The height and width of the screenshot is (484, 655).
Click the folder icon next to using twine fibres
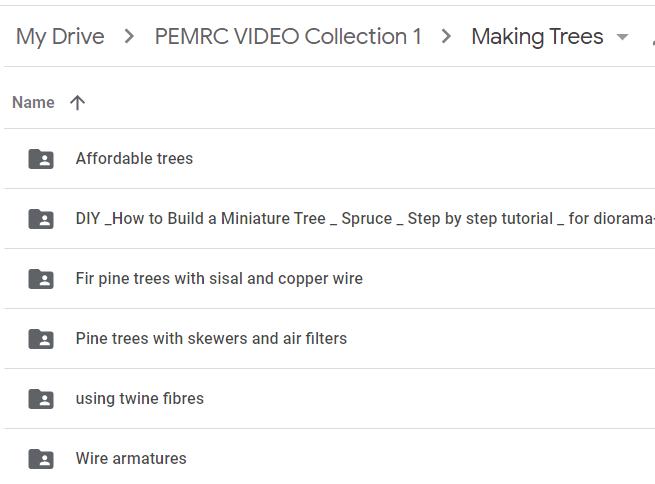click(41, 399)
